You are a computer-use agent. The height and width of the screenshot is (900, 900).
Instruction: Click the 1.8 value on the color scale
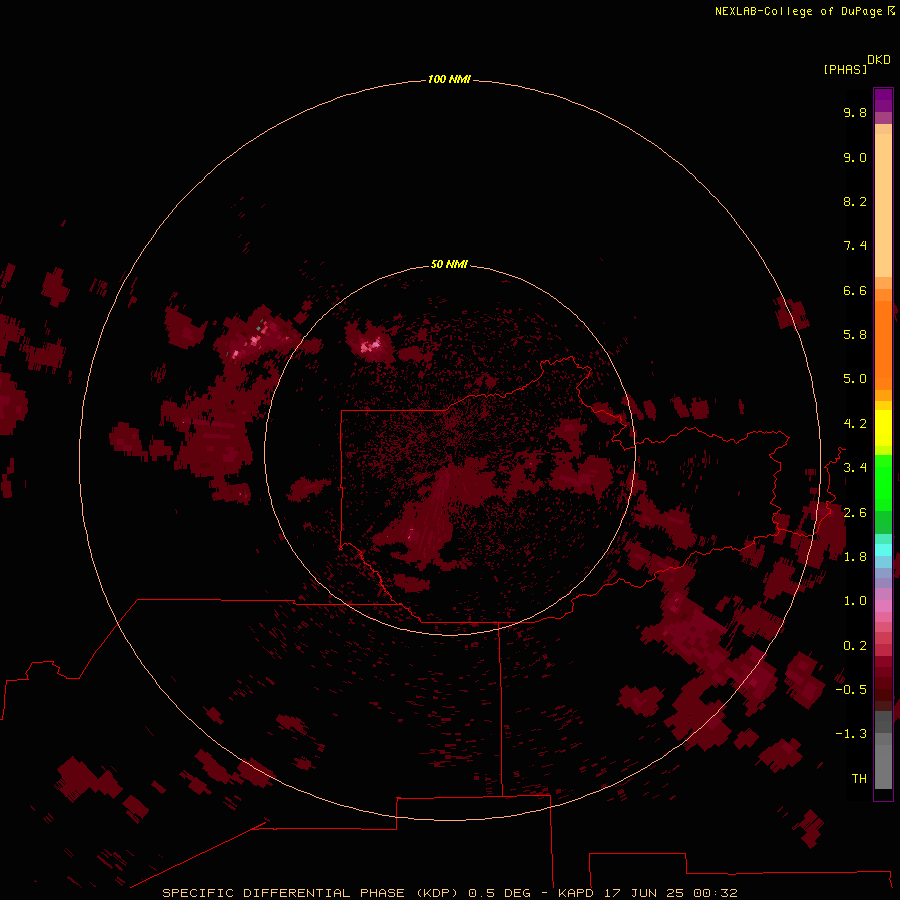[855, 557]
